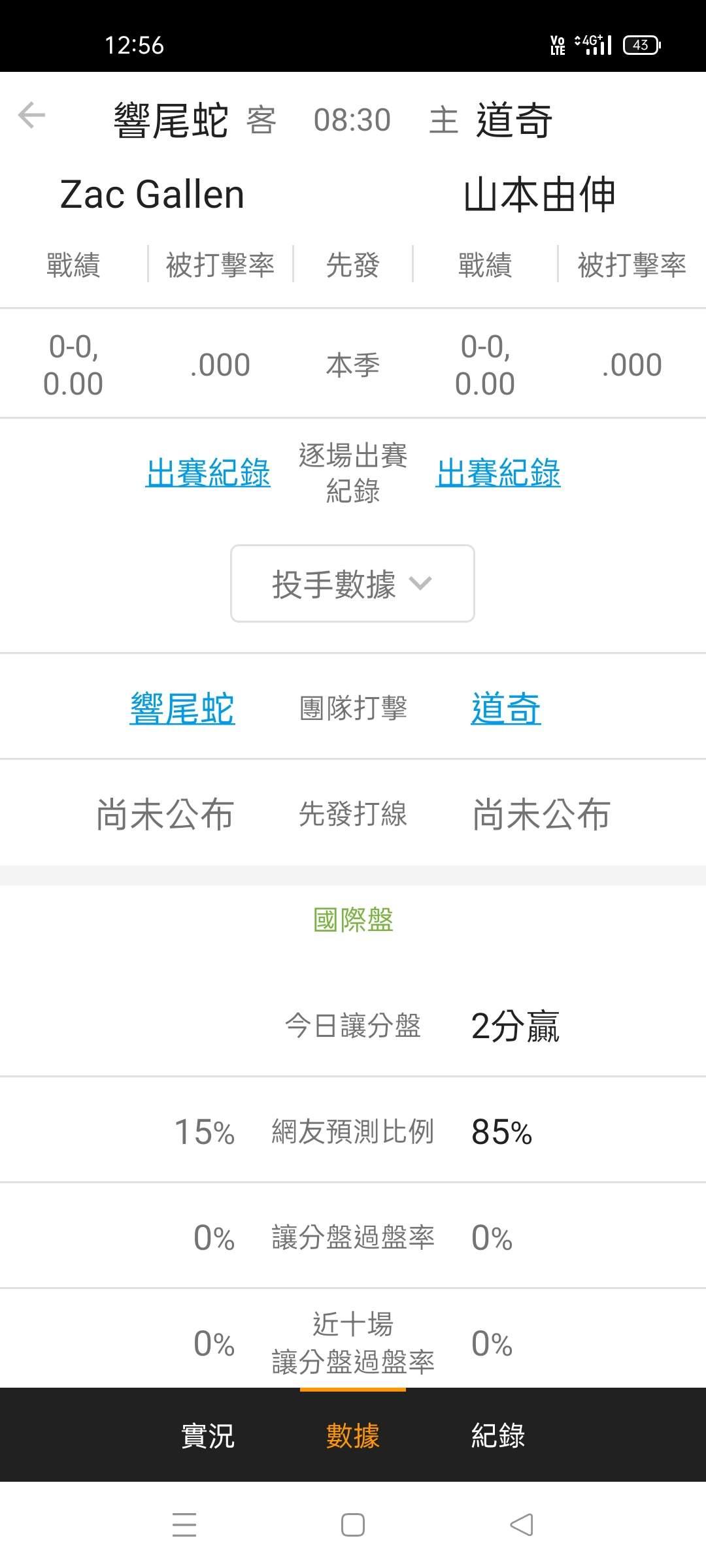
Task: Open the 投手數據 dropdown
Action: point(352,583)
